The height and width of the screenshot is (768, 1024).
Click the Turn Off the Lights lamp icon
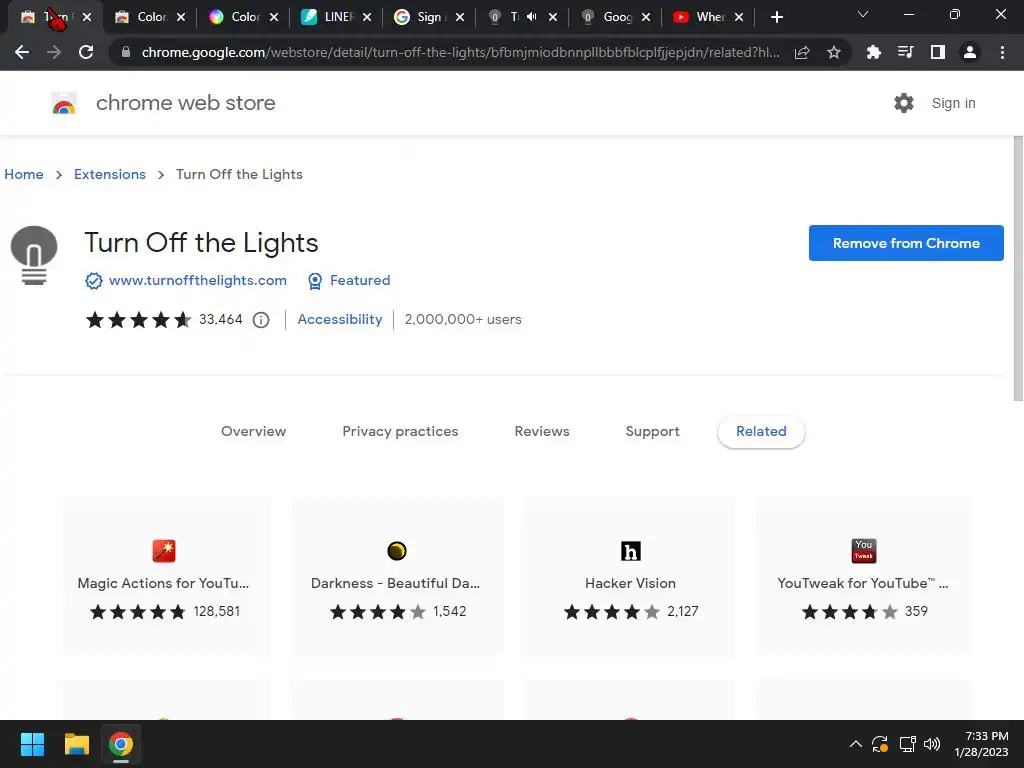tap(34, 255)
